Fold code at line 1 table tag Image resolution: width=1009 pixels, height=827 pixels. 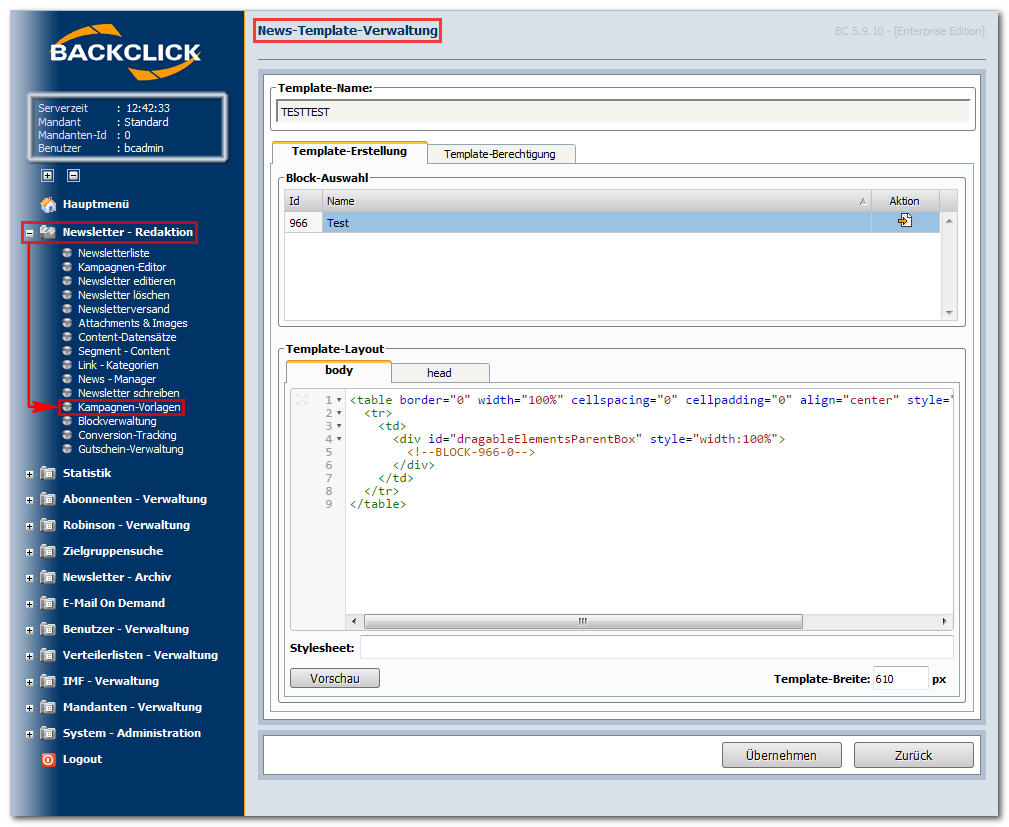[x=339, y=400]
